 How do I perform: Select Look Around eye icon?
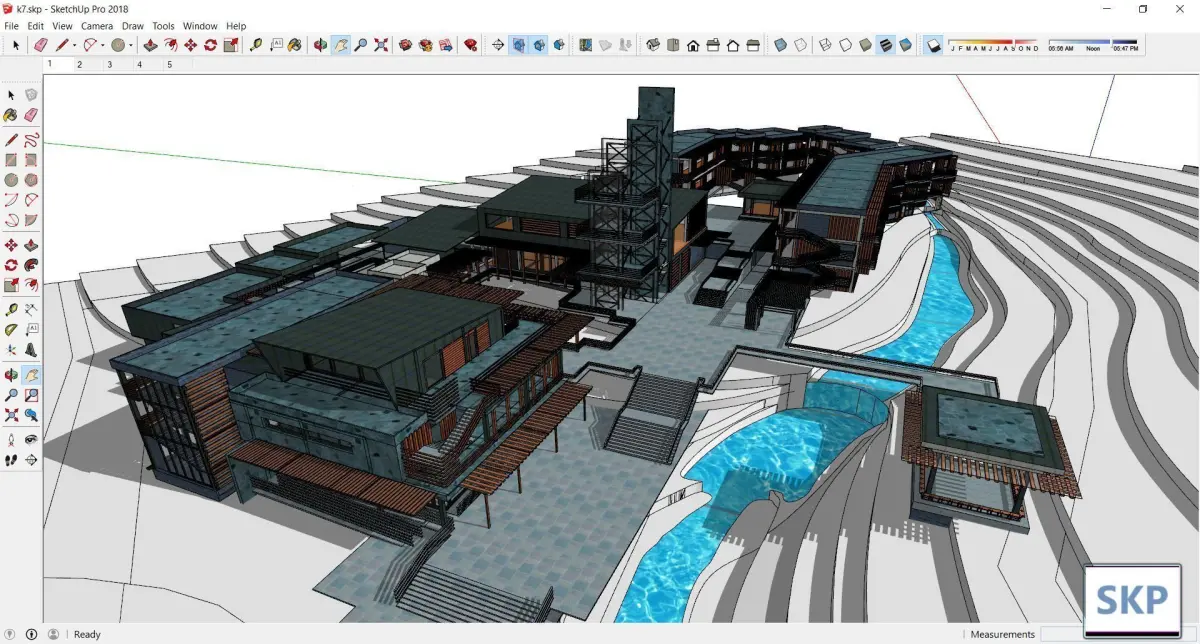(x=31, y=440)
